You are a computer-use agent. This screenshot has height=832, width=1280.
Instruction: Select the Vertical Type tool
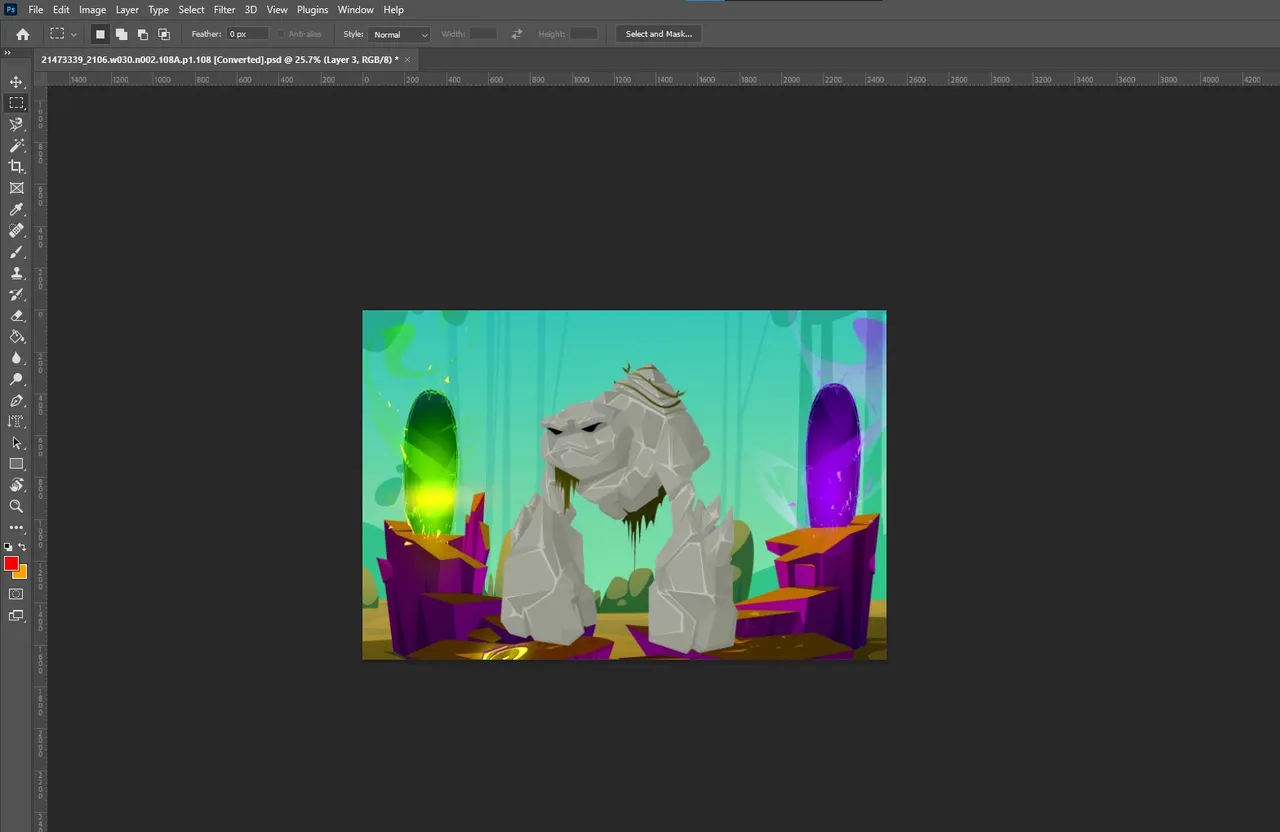[16, 422]
